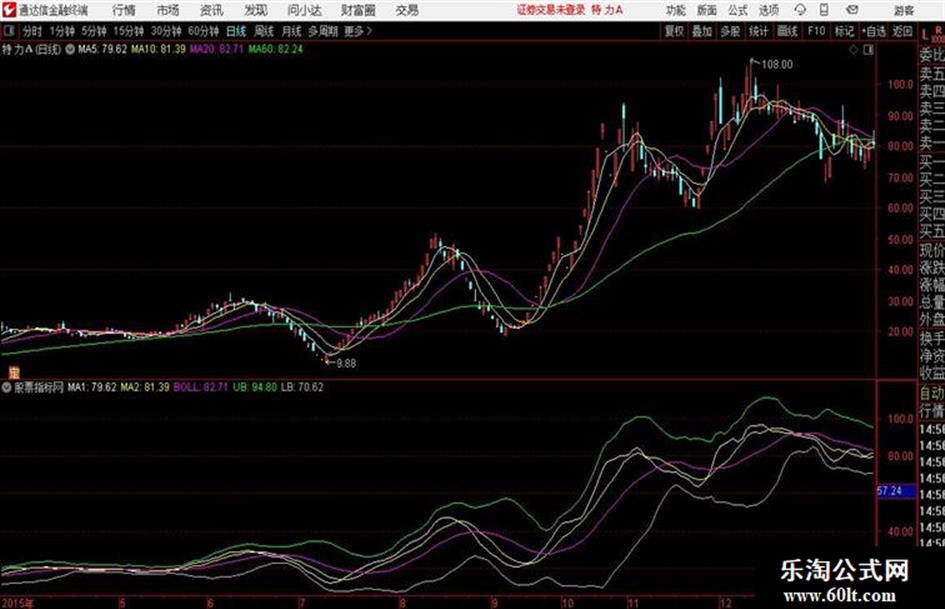Click the 特力A(日线) chart title
Image resolution: width=945 pixels, height=609 pixels.
pyautogui.click(x=31, y=49)
